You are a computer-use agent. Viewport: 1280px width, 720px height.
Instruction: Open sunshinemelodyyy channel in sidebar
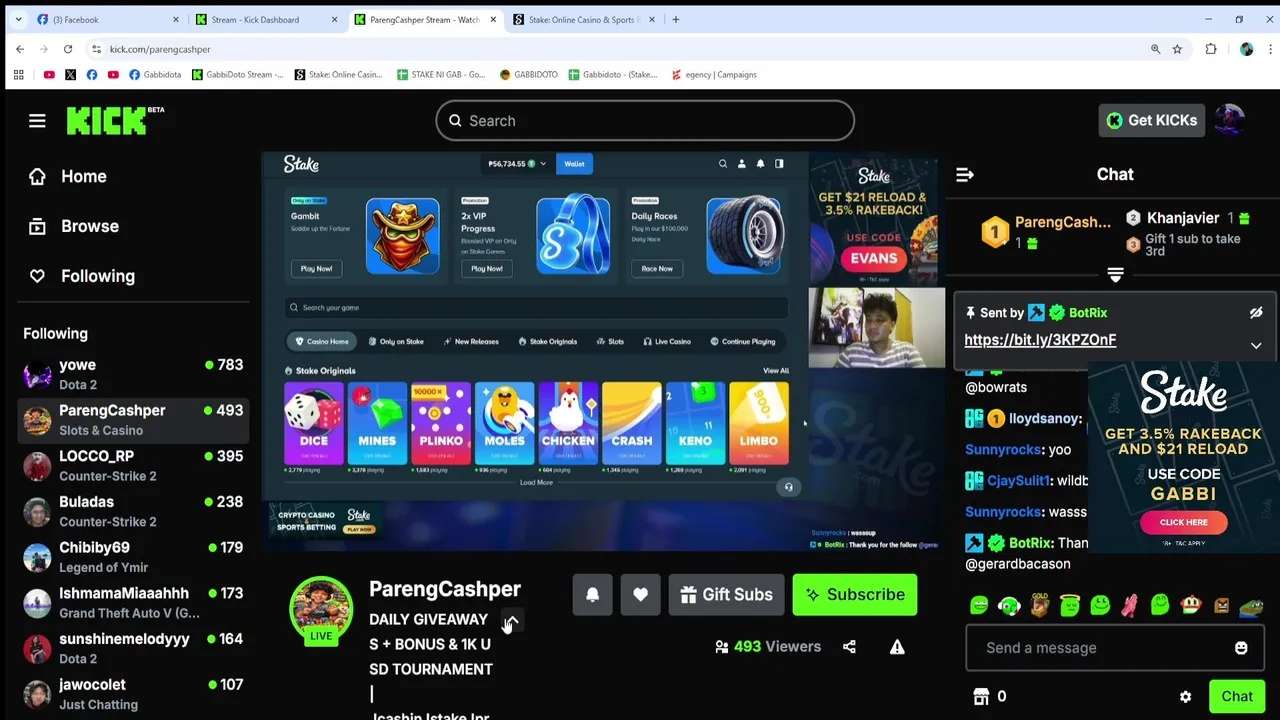(x=133, y=648)
